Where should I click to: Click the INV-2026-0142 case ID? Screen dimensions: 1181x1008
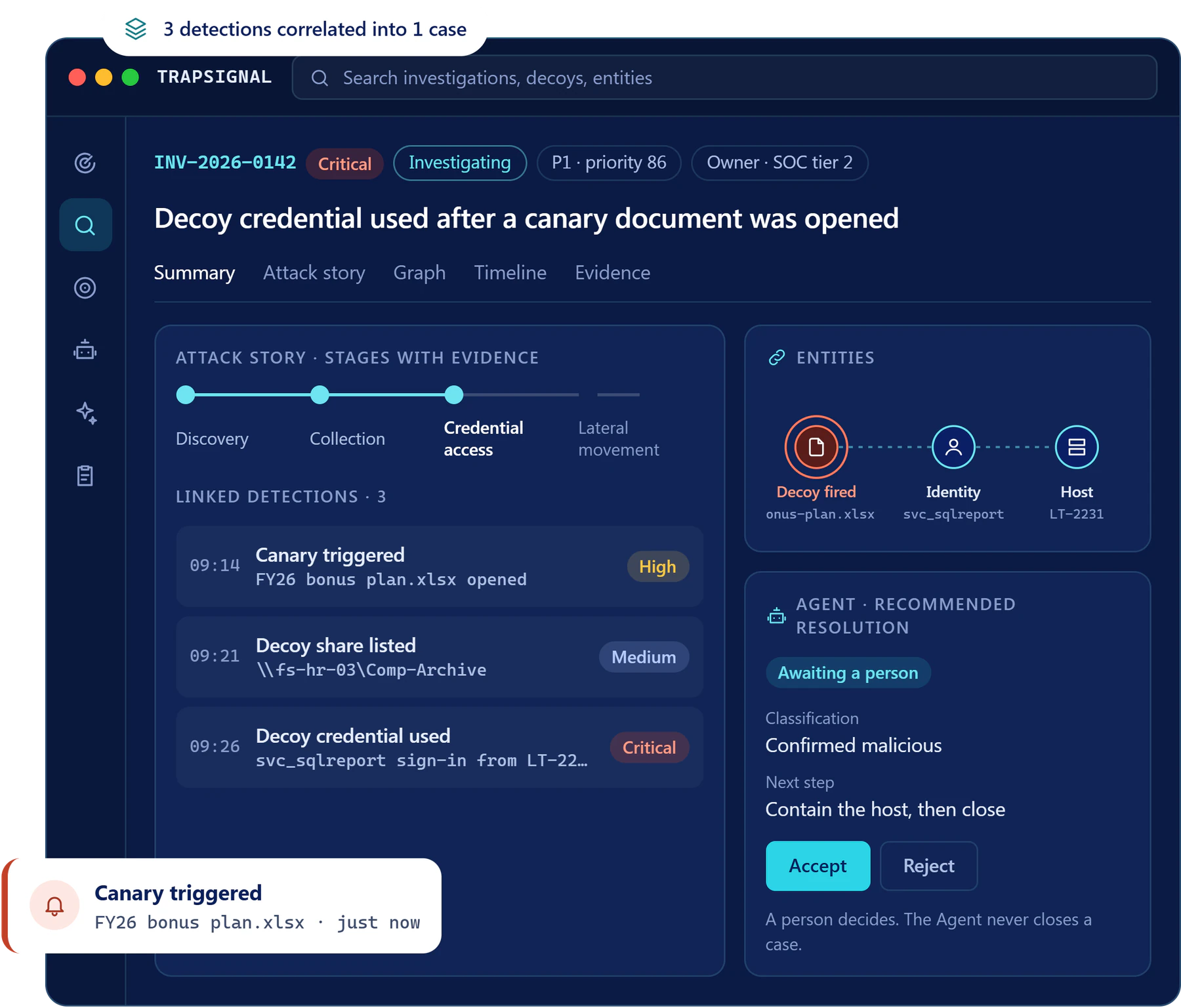[225, 163]
